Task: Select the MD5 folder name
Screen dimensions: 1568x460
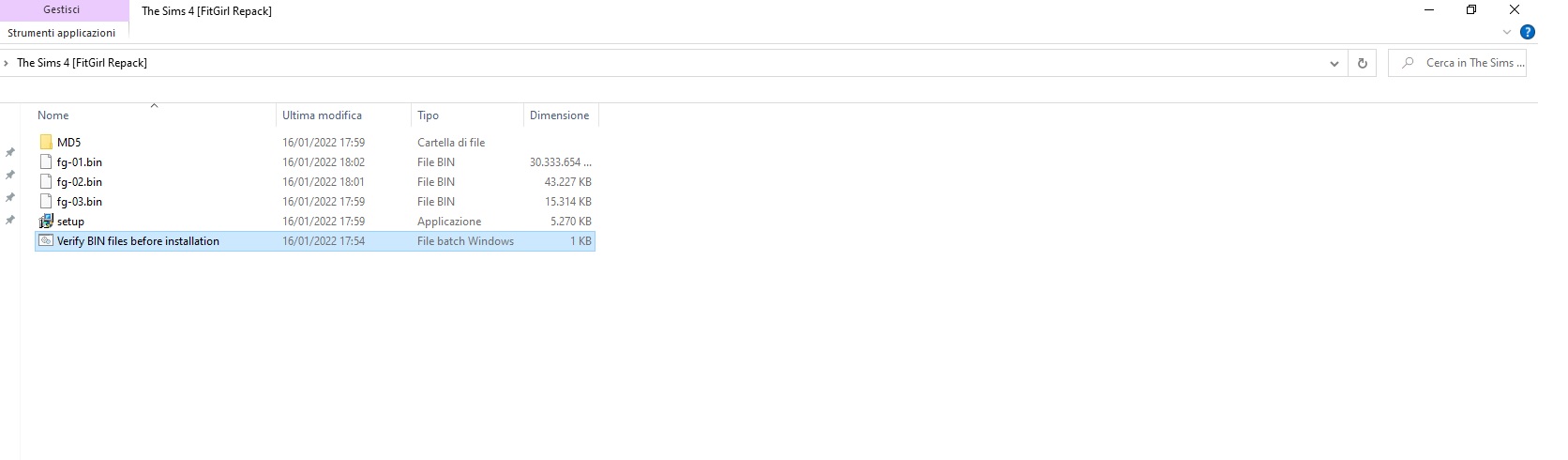Action: pyautogui.click(x=68, y=143)
